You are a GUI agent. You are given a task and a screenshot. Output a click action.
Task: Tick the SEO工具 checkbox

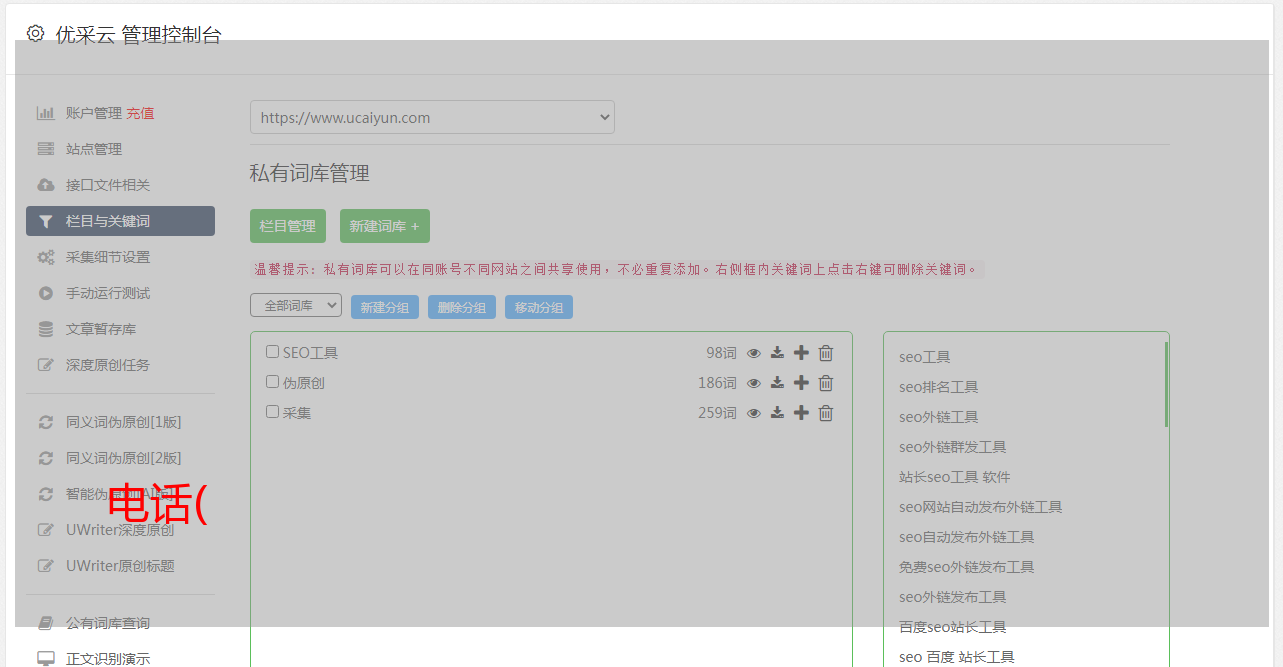272,352
